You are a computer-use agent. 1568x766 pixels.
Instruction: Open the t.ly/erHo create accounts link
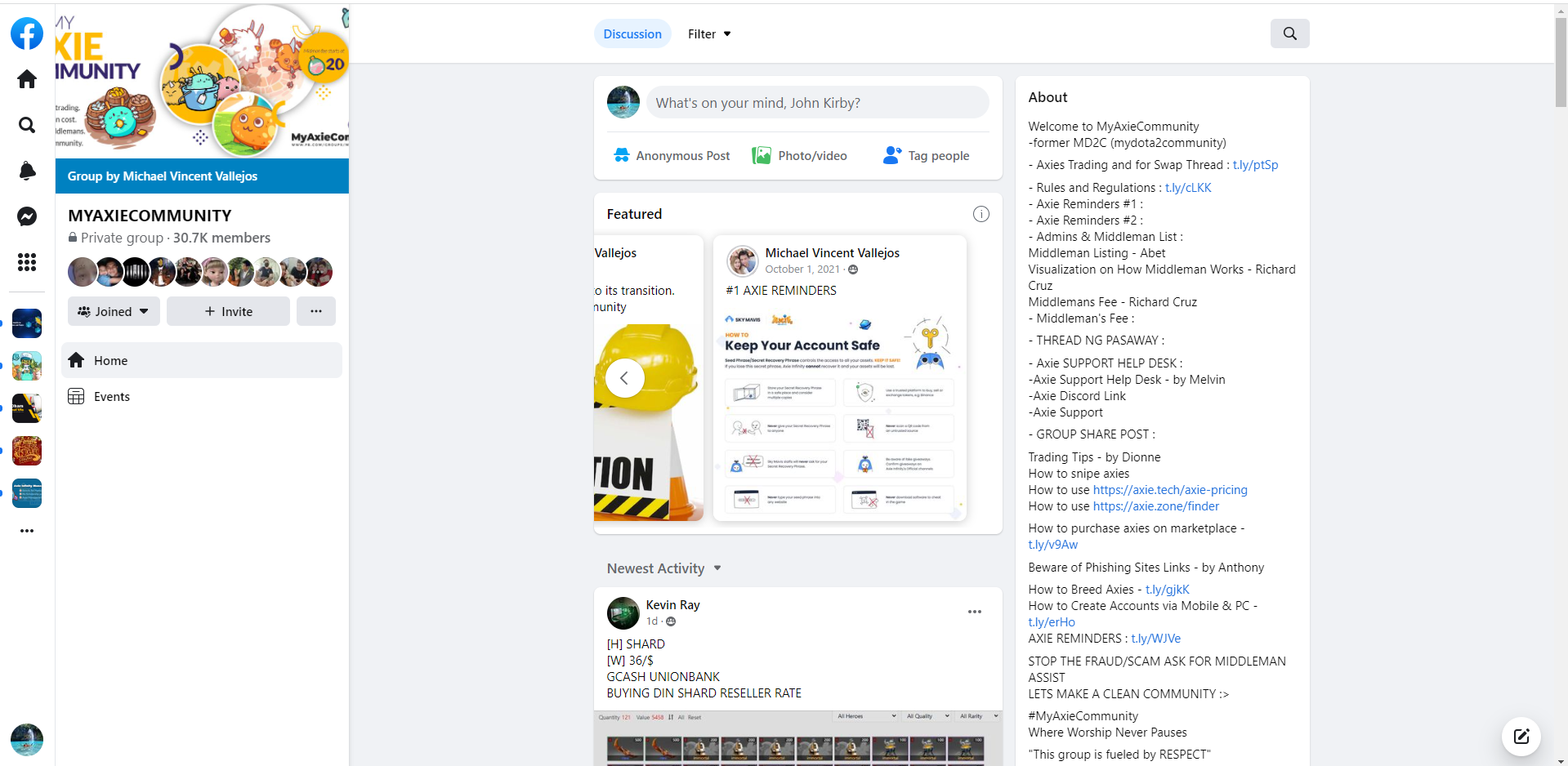point(1052,622)
